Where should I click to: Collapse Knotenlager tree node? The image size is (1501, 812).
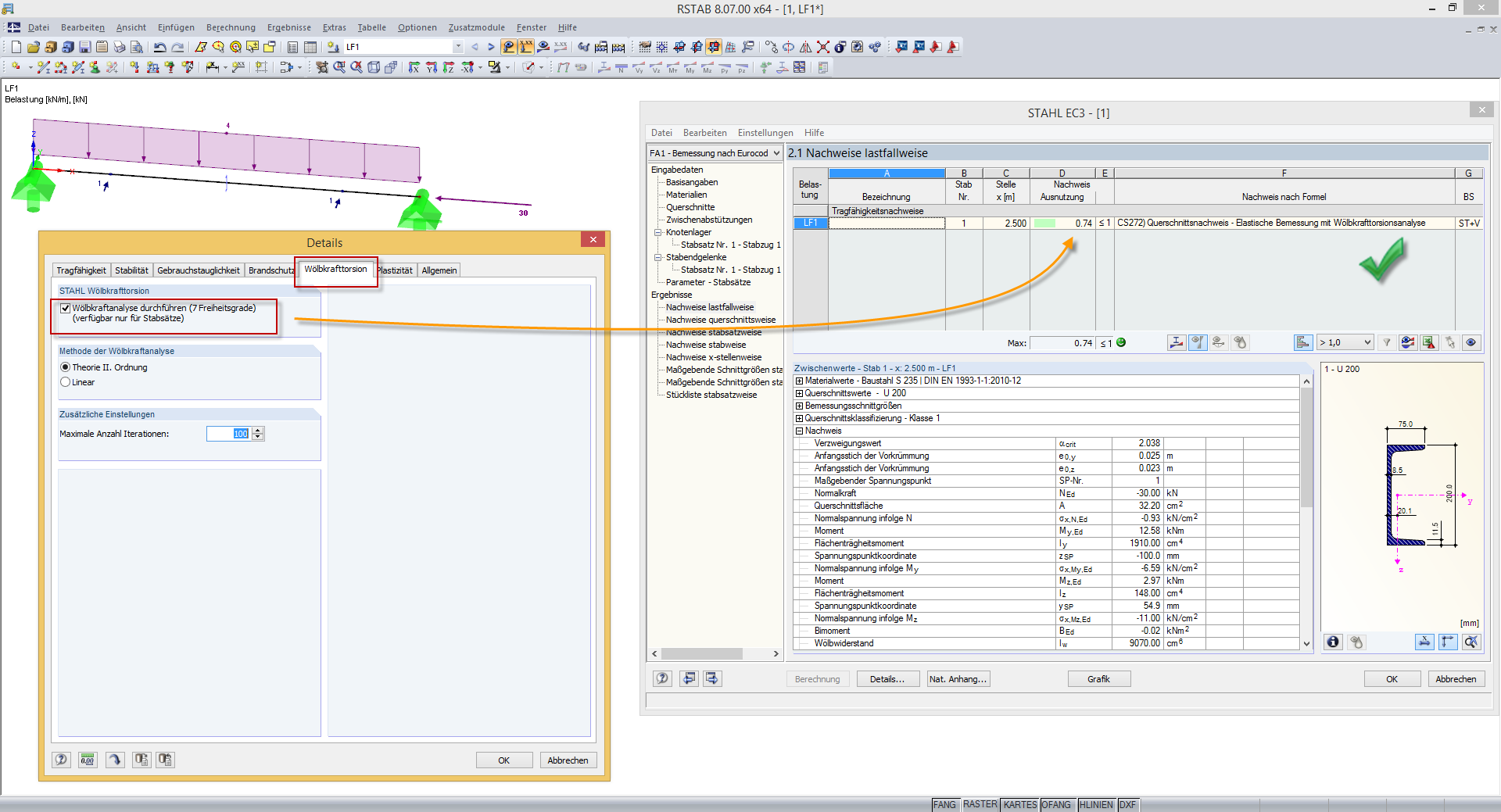658,232
